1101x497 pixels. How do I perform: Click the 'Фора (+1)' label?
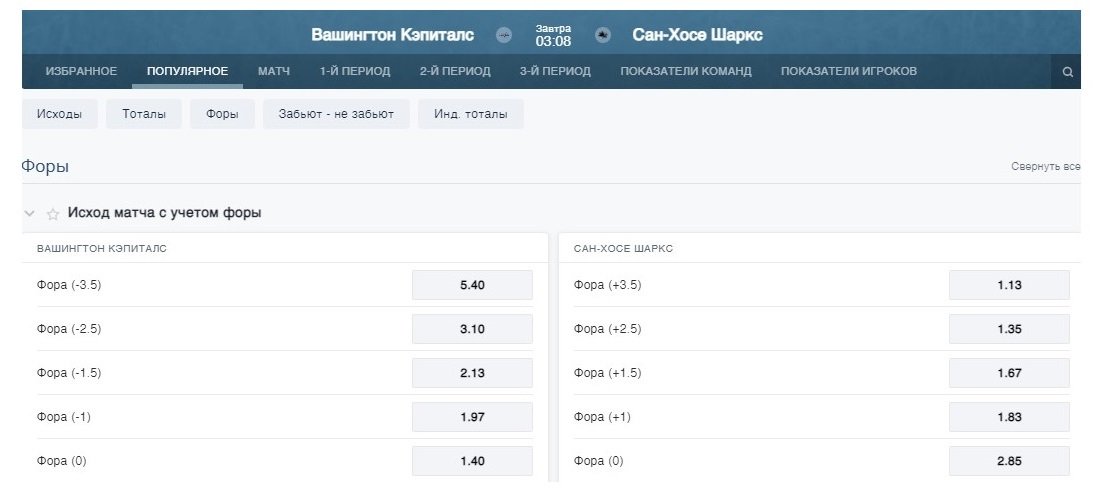602,417
